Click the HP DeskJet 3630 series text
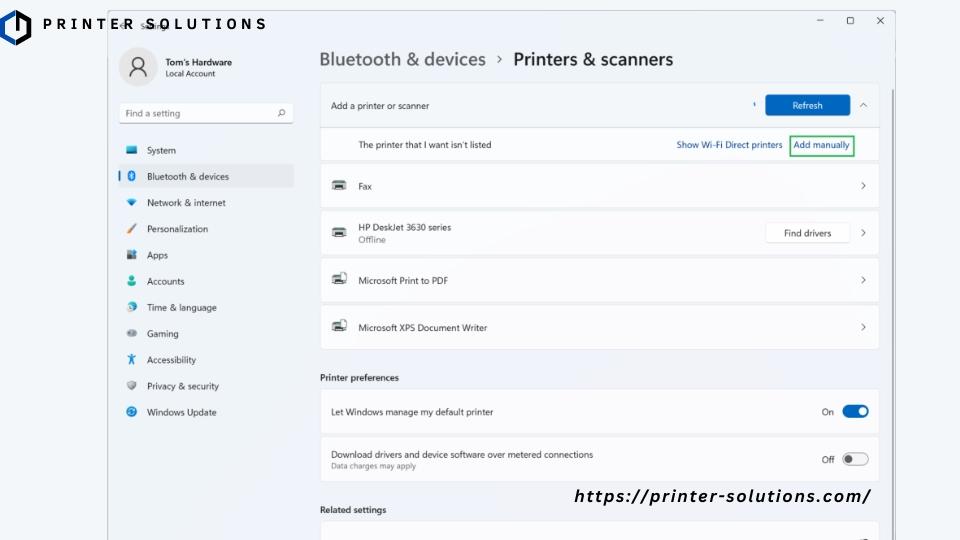This screenshot has height=540, width=960. tap(405, 227)
